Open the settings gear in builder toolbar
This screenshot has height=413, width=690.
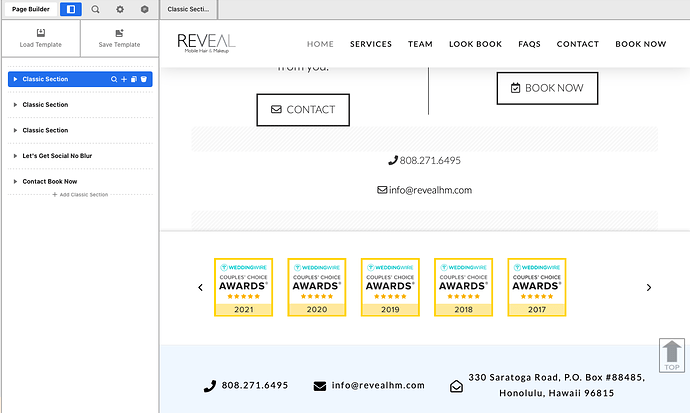tap(120, 9)
